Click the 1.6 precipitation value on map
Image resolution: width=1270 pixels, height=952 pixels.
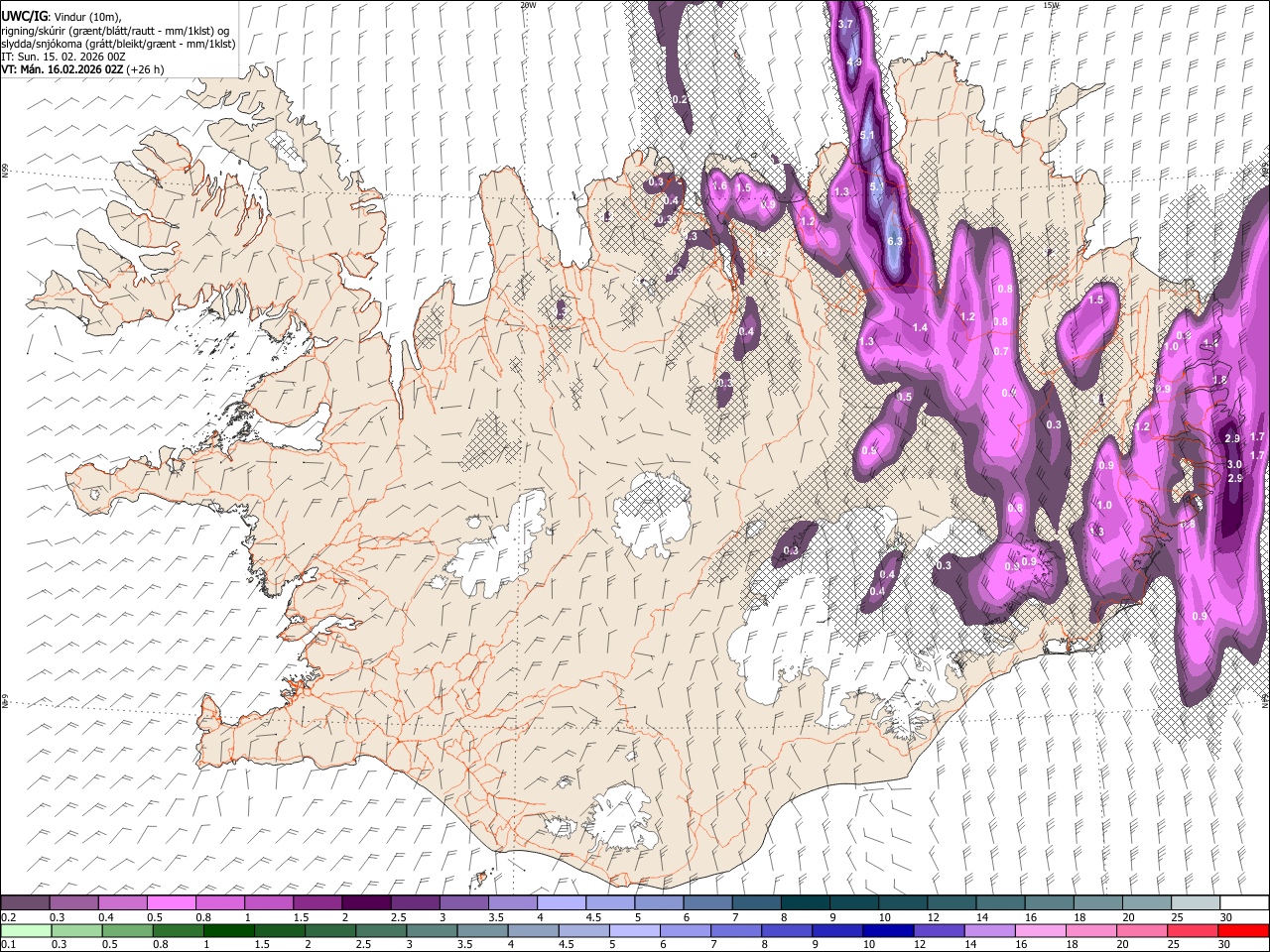point(720,186)
